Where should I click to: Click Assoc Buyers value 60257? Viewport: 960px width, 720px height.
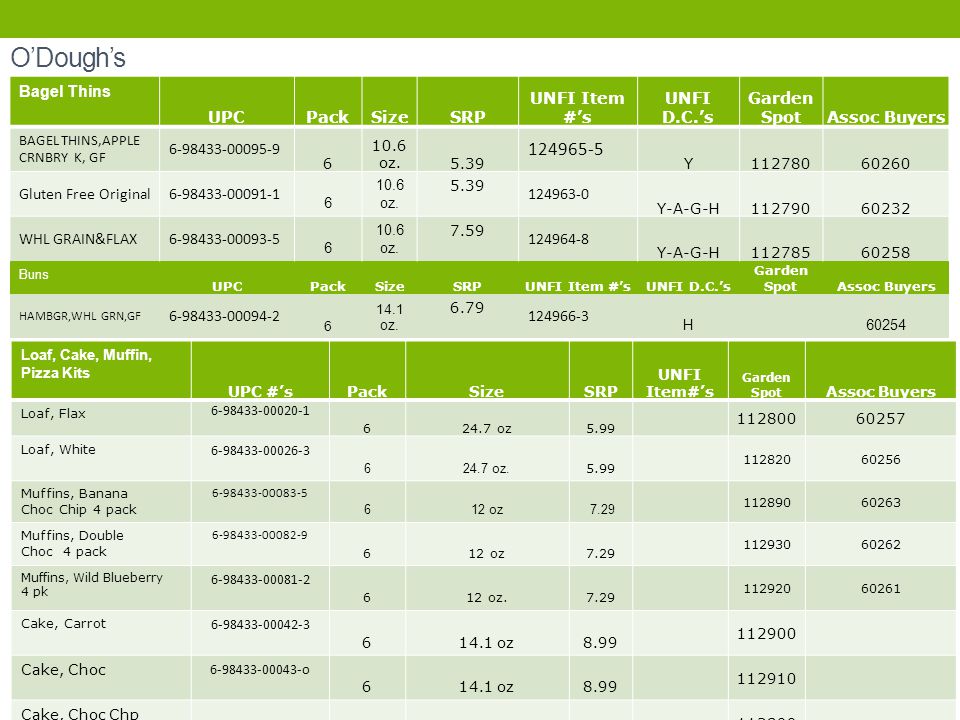880,419
